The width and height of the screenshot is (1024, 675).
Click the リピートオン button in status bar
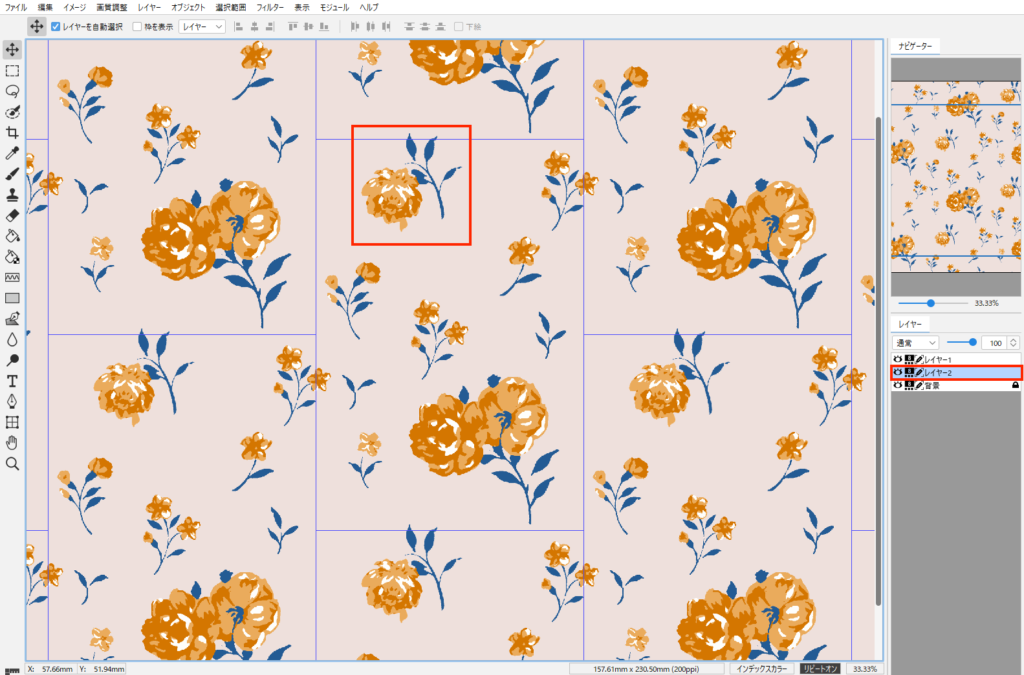820,669
